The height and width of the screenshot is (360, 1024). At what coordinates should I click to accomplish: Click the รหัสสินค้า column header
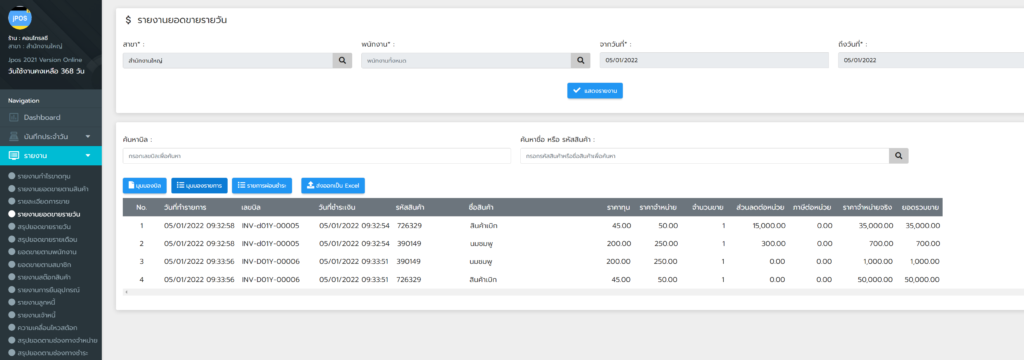[x=410, y=207]
